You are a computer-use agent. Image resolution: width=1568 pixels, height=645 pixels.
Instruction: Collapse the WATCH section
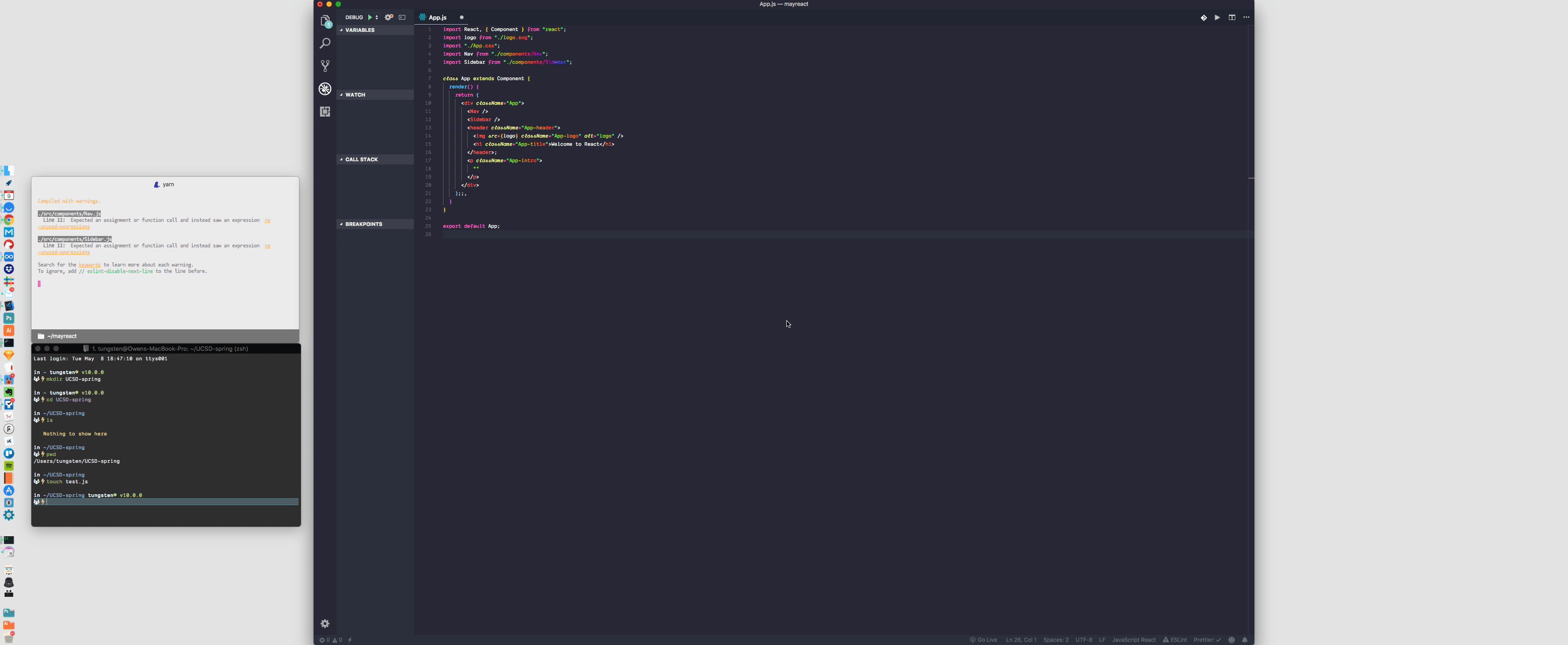tap(376, 95)
